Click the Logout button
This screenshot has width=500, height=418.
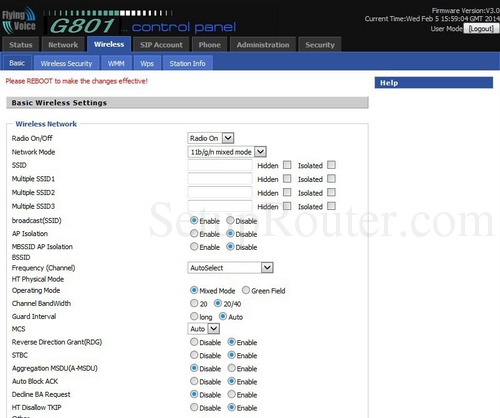(481, 29)
